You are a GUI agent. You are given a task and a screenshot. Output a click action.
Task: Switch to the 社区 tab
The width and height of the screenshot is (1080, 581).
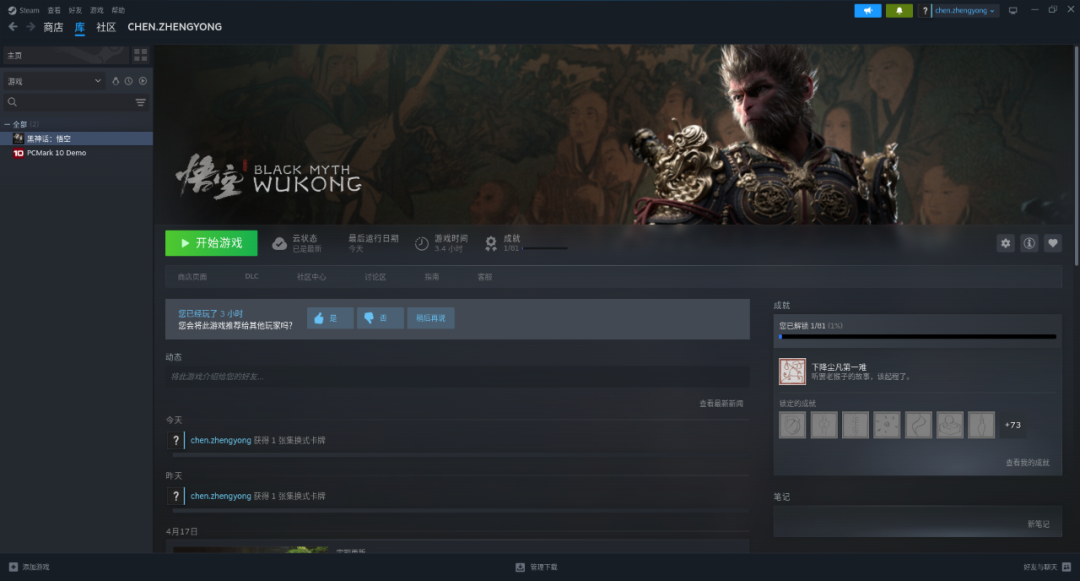[x=106, y=27]
